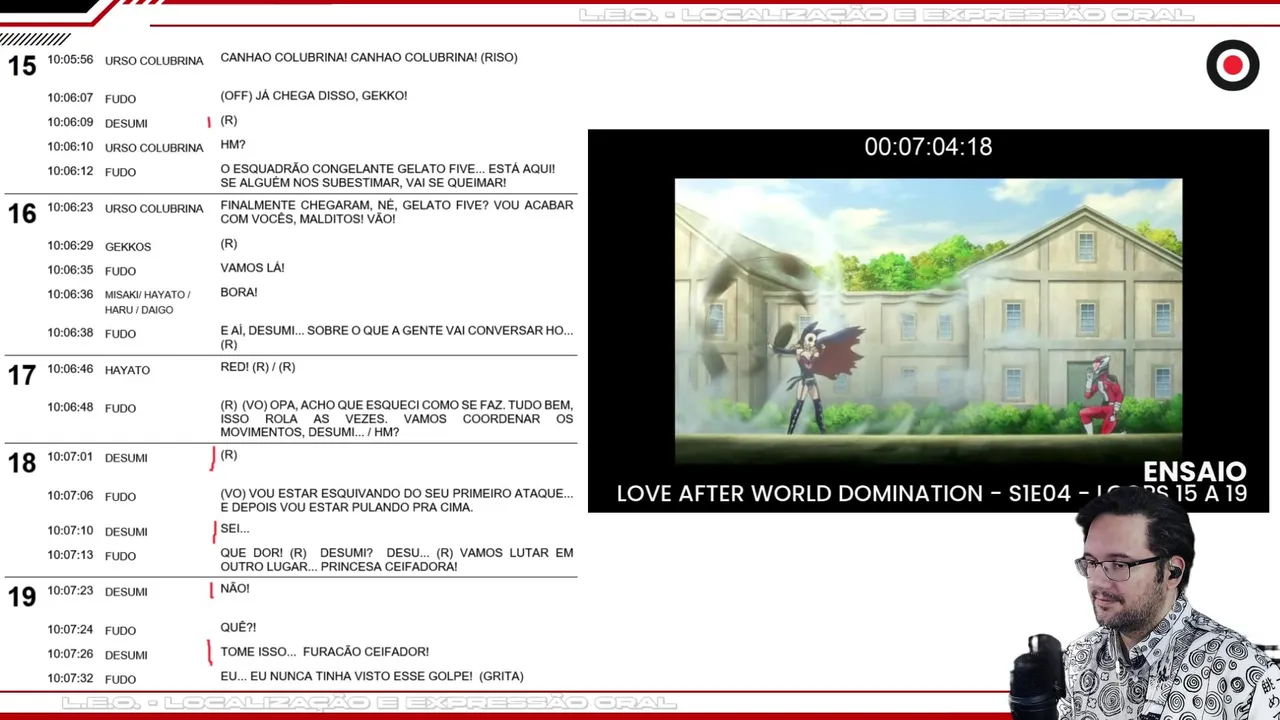1280x720 pixels.
Task: Select DESUMI name at 10:07:23
Action: [x=126, y=592]
